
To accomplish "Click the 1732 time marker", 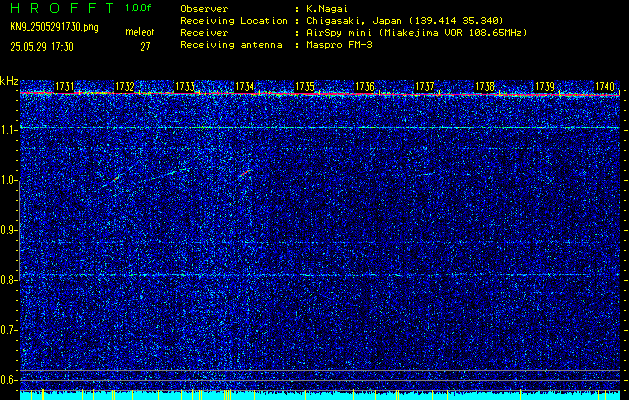I will (x=124, y=87).
